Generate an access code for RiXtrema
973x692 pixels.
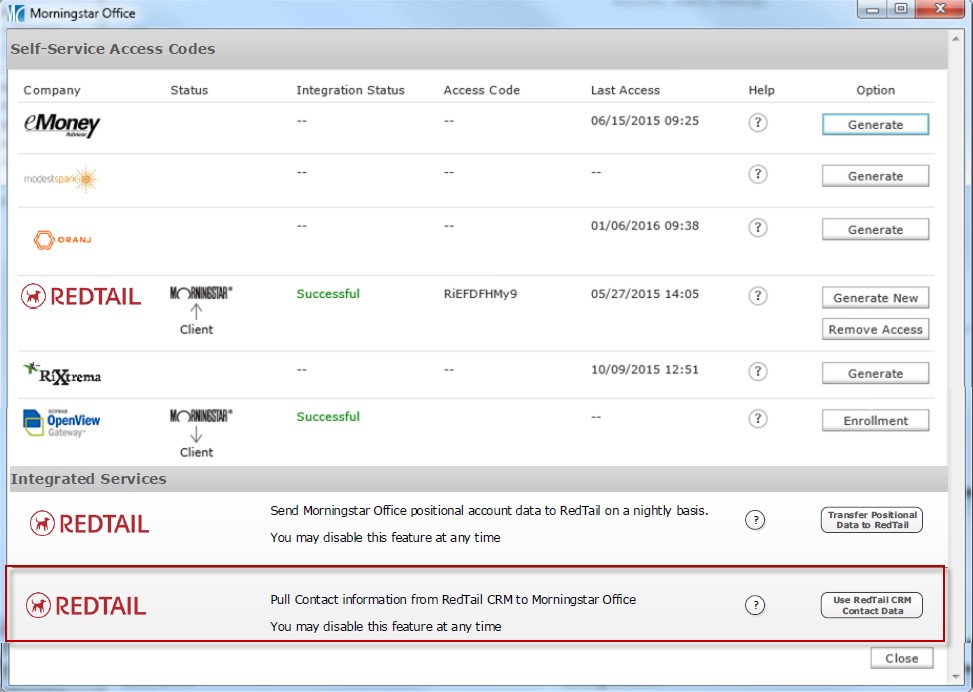click(x=875, y=373)
